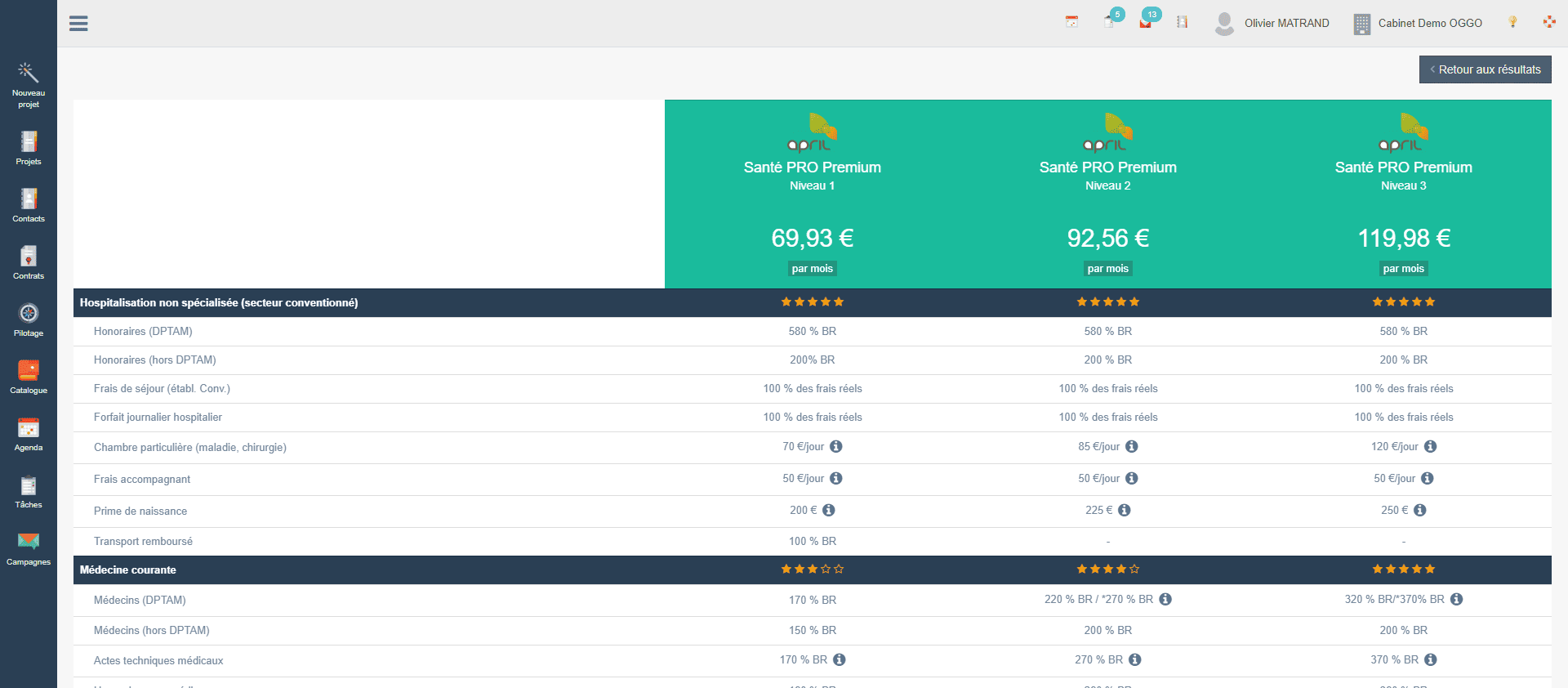Show info for 220 % BR / *270 % BR
Viewport: 1568px width, 688px height.
coord(1165,599)
